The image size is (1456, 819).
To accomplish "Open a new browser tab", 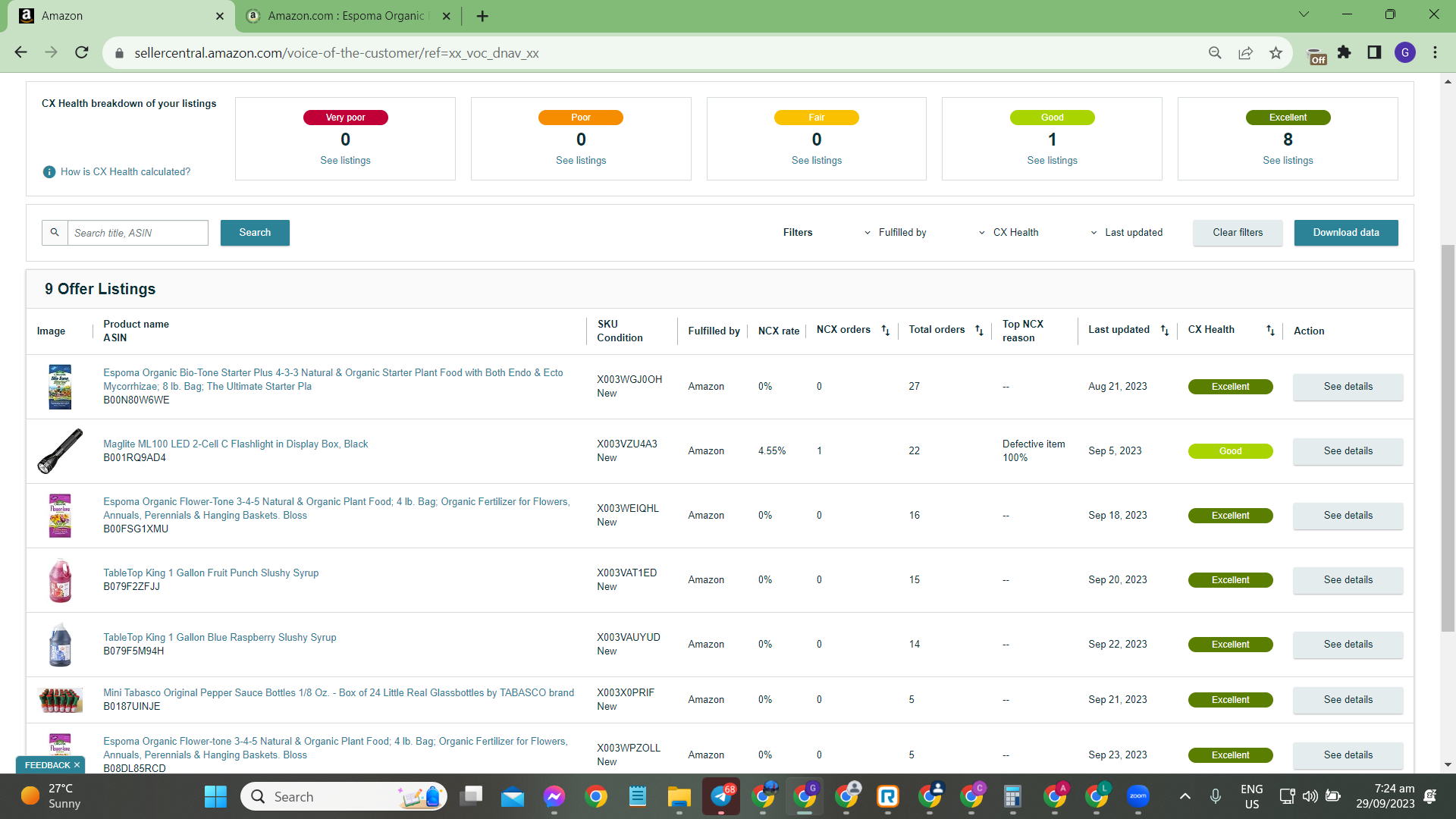I will click(482, 16).
